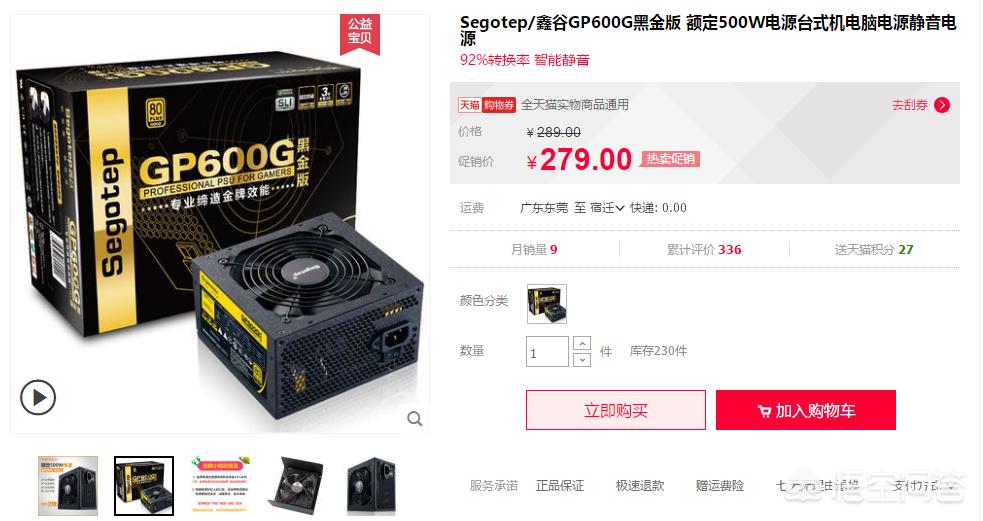Click the 公益宝贝 ribbon badge
The image size is (983, 521).
tap(360, 32)
